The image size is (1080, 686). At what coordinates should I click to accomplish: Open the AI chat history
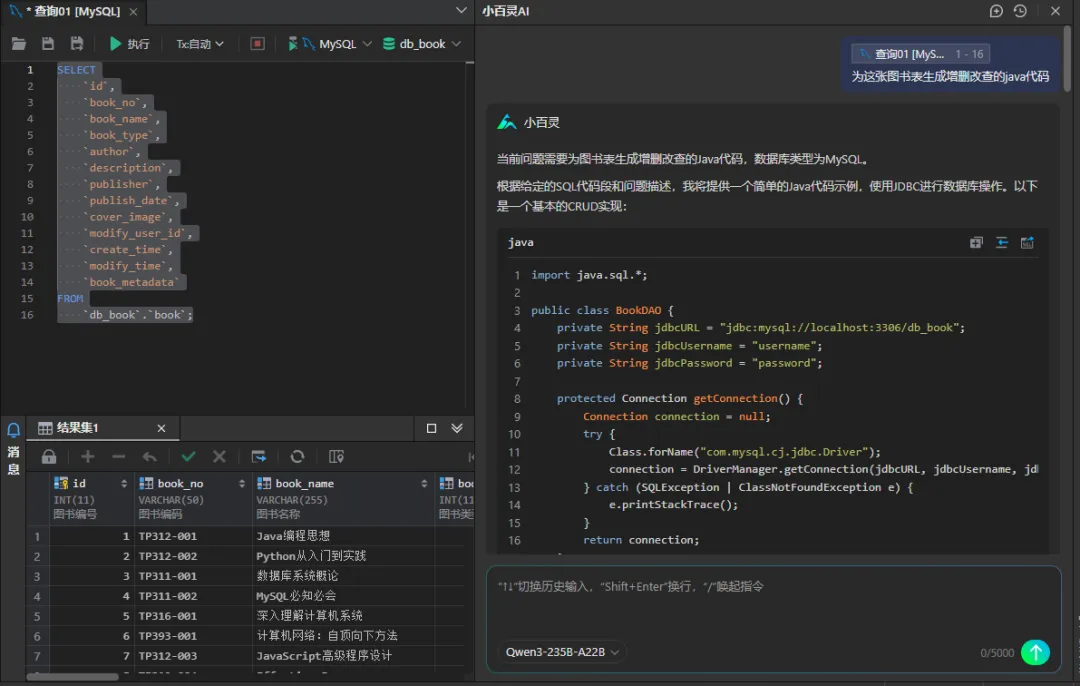point(1020,11)
